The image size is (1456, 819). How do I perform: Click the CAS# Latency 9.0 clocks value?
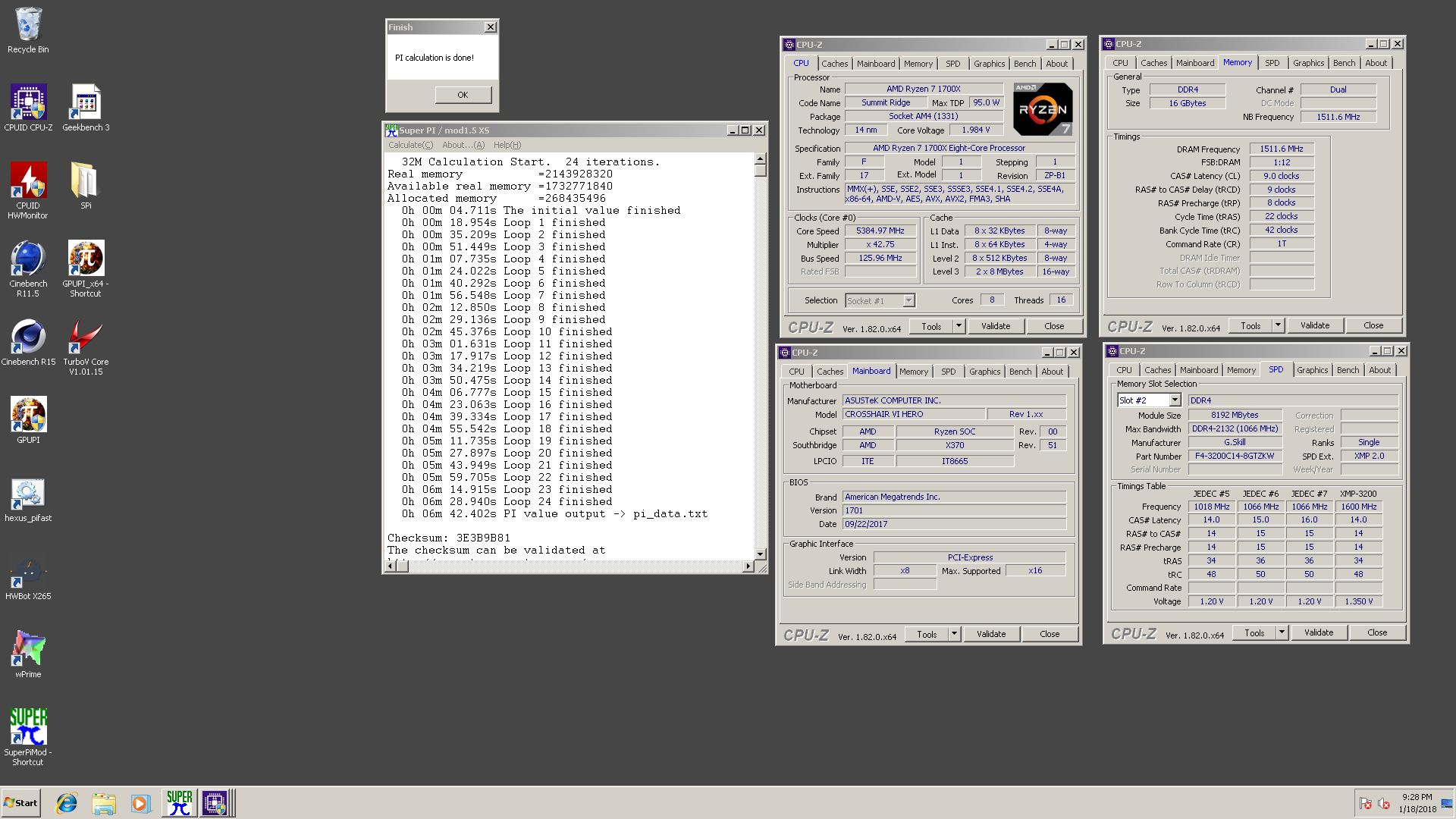coord(1281,176)
